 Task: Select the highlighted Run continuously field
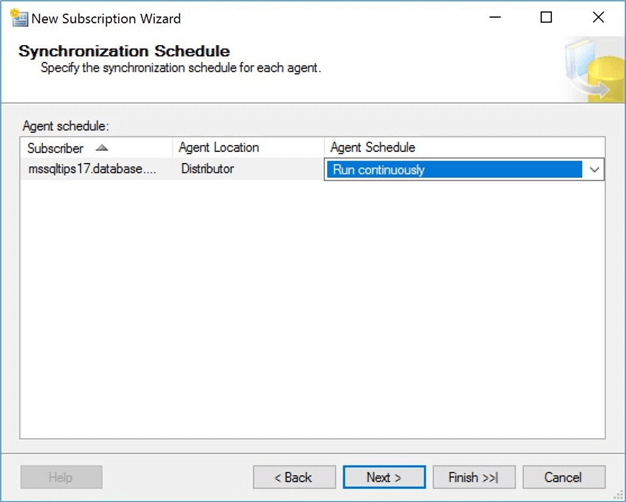(455, 170)
